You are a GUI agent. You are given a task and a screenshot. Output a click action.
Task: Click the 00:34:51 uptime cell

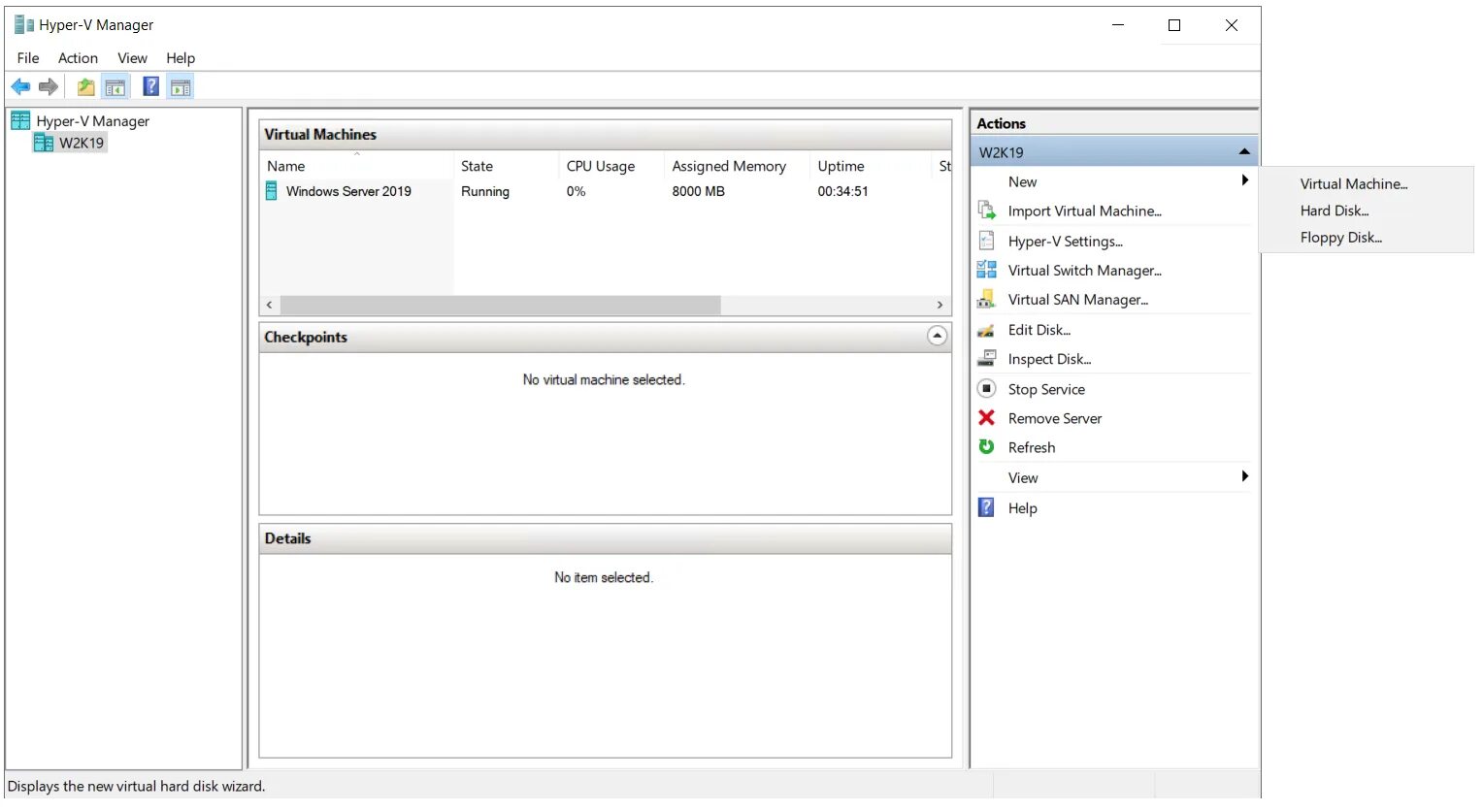(842, 191)
